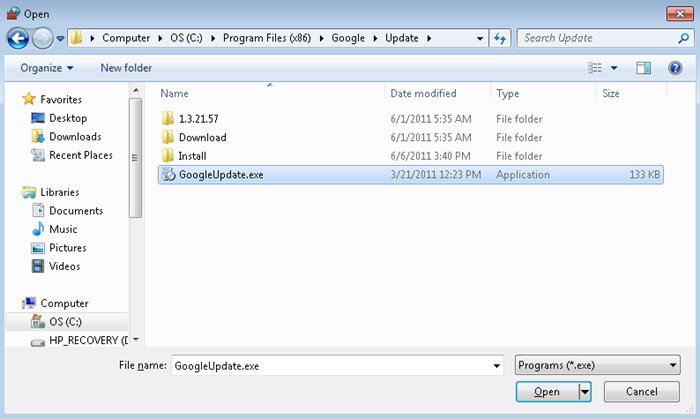
Task: Select Downloads in Favorites sidebar
Action: tap(75, 137)
